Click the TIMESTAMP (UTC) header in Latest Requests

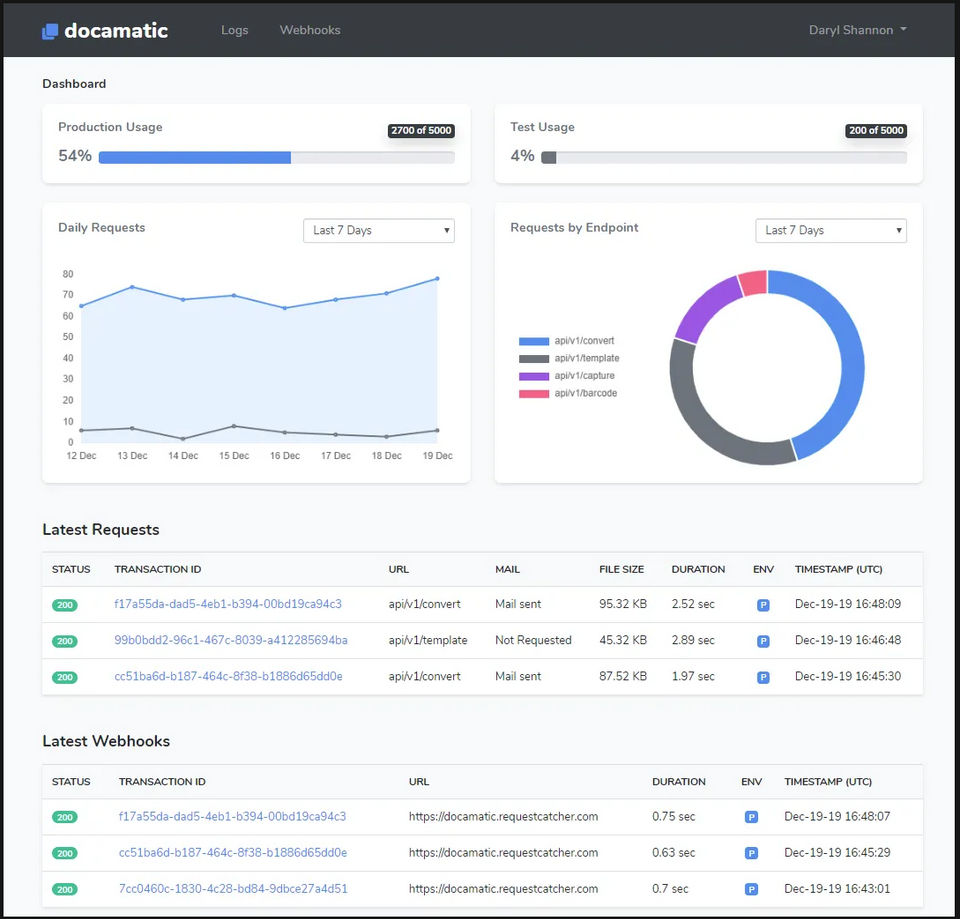click(x=839, y=569)
